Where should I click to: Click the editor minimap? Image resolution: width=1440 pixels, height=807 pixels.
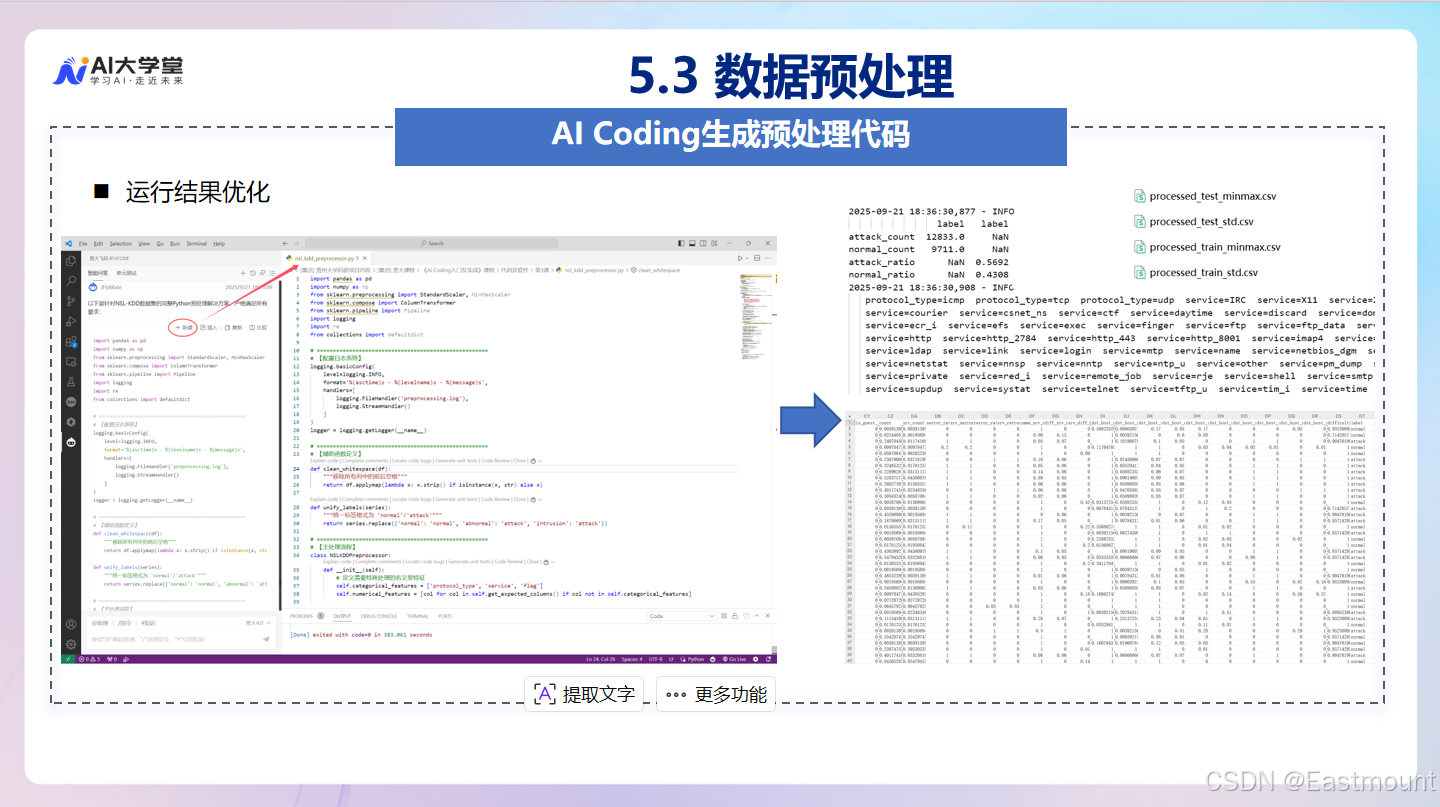[757, 317]
